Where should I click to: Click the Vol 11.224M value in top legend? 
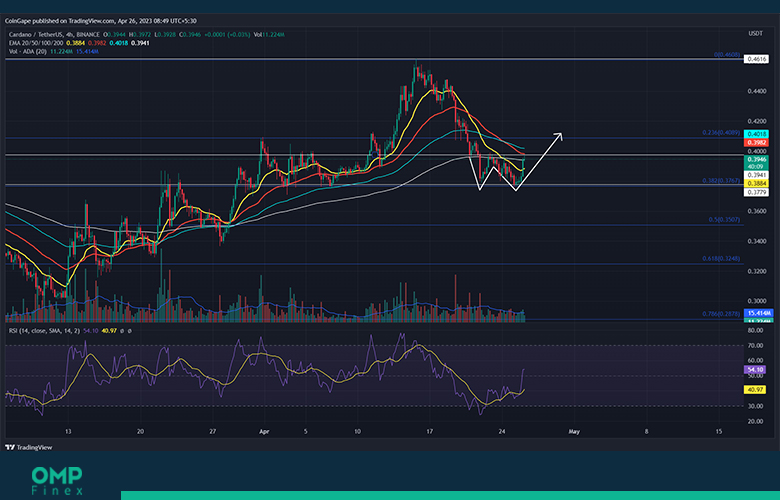(x=269, y=34)
